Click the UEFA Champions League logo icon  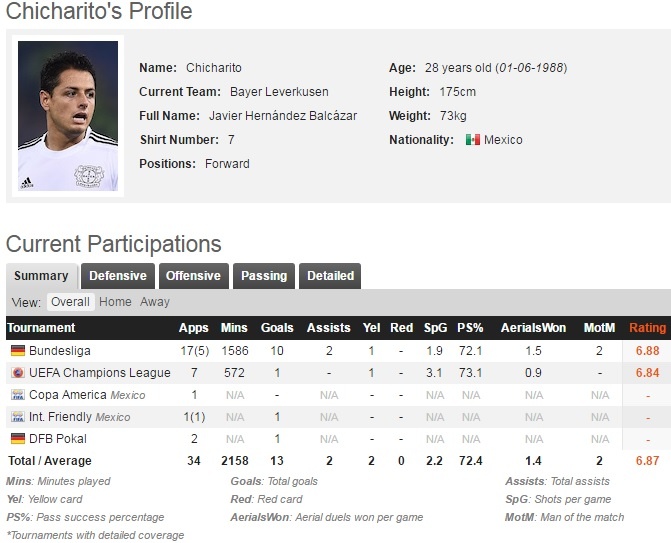click(x=17, y=373)
